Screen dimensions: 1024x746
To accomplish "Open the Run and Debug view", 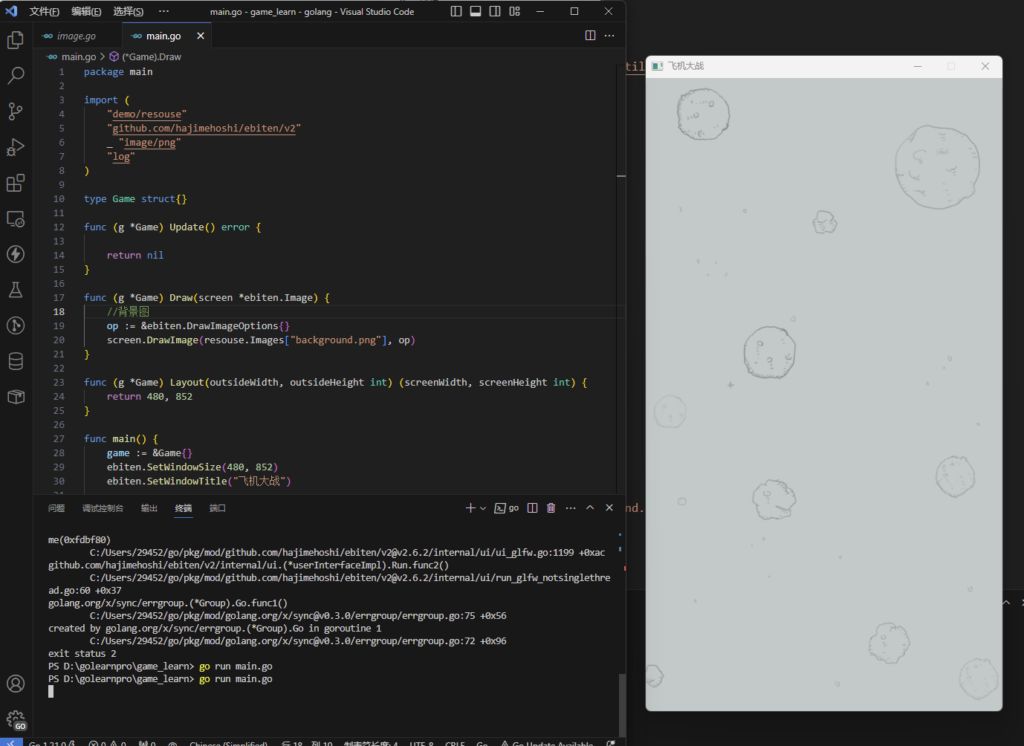I will 16,147.
